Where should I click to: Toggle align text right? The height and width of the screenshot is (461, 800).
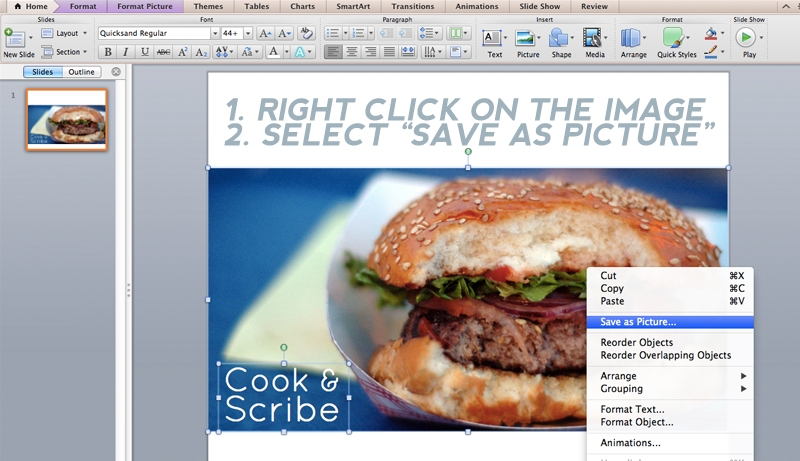click(370, 52)
